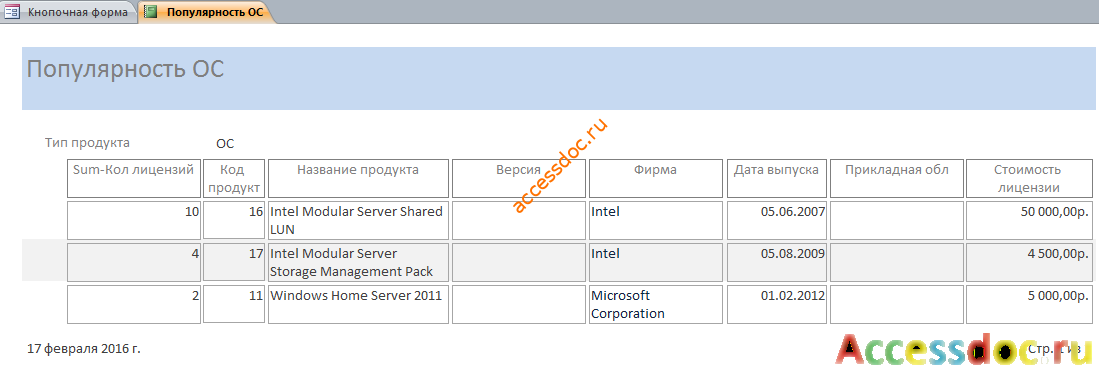Click the date 01.02.2012 cell
Viewport: 1099px width, 371px height.
pyautogui.click(x=776, y=304)
